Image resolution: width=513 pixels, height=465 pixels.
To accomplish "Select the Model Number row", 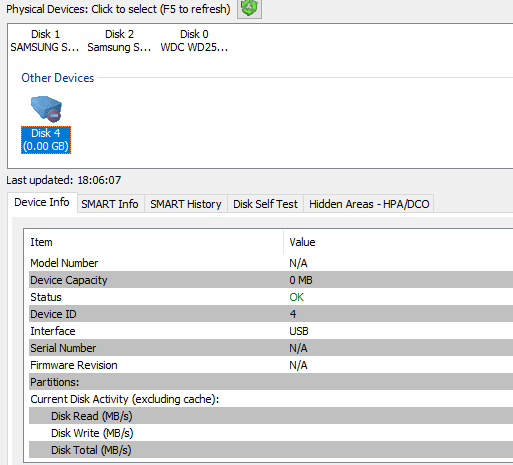I will pos(271,263).
